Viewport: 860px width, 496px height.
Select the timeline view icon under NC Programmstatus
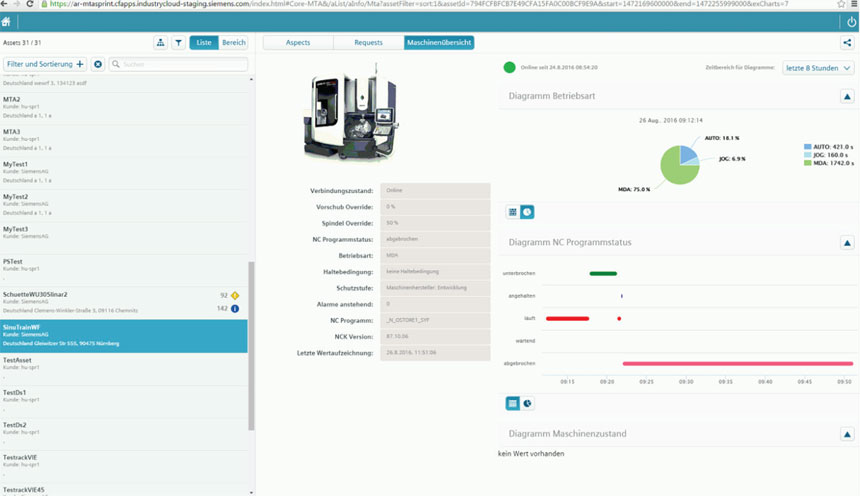point(513,403)
